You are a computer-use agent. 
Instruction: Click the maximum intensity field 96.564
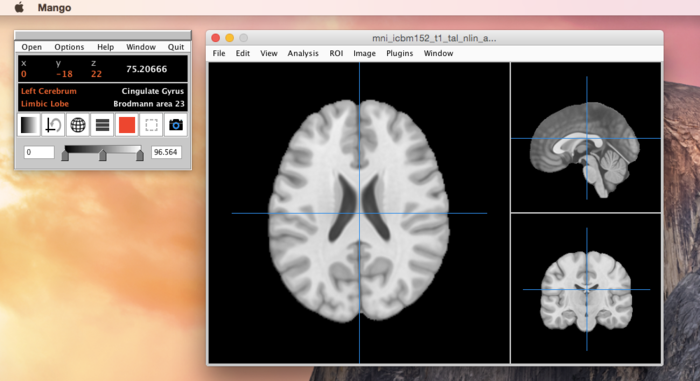(166, 152)
